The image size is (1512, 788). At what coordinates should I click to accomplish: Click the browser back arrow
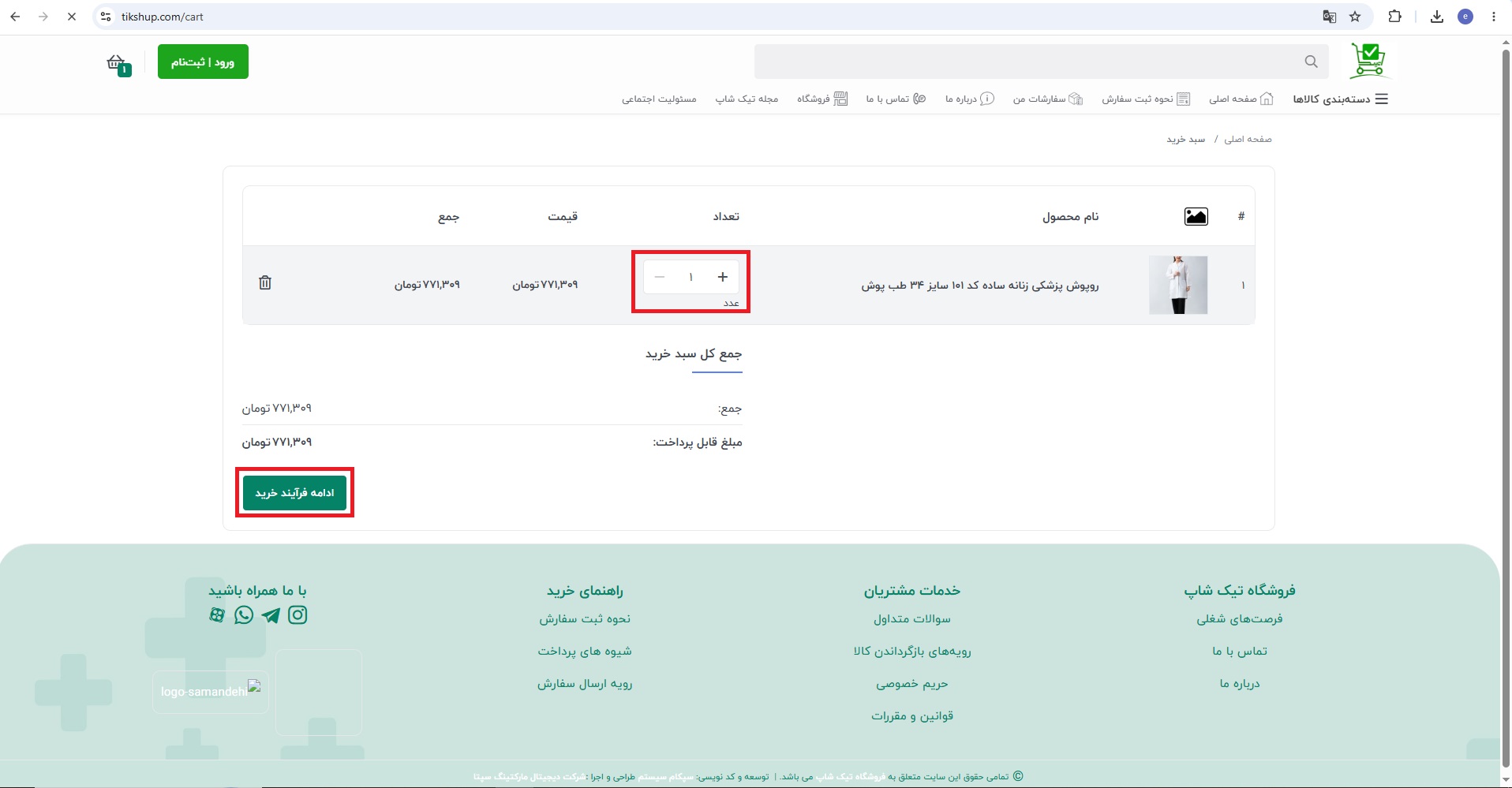point(15,17)
